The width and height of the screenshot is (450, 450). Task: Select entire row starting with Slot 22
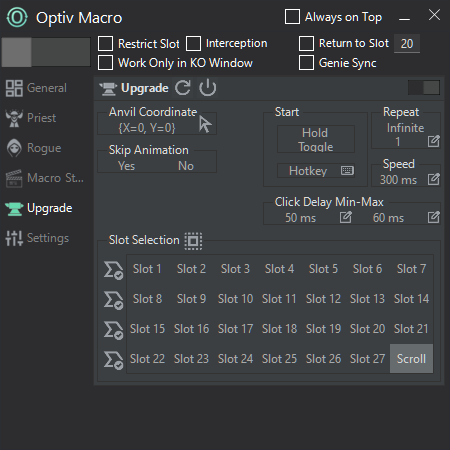click(113, 360)
